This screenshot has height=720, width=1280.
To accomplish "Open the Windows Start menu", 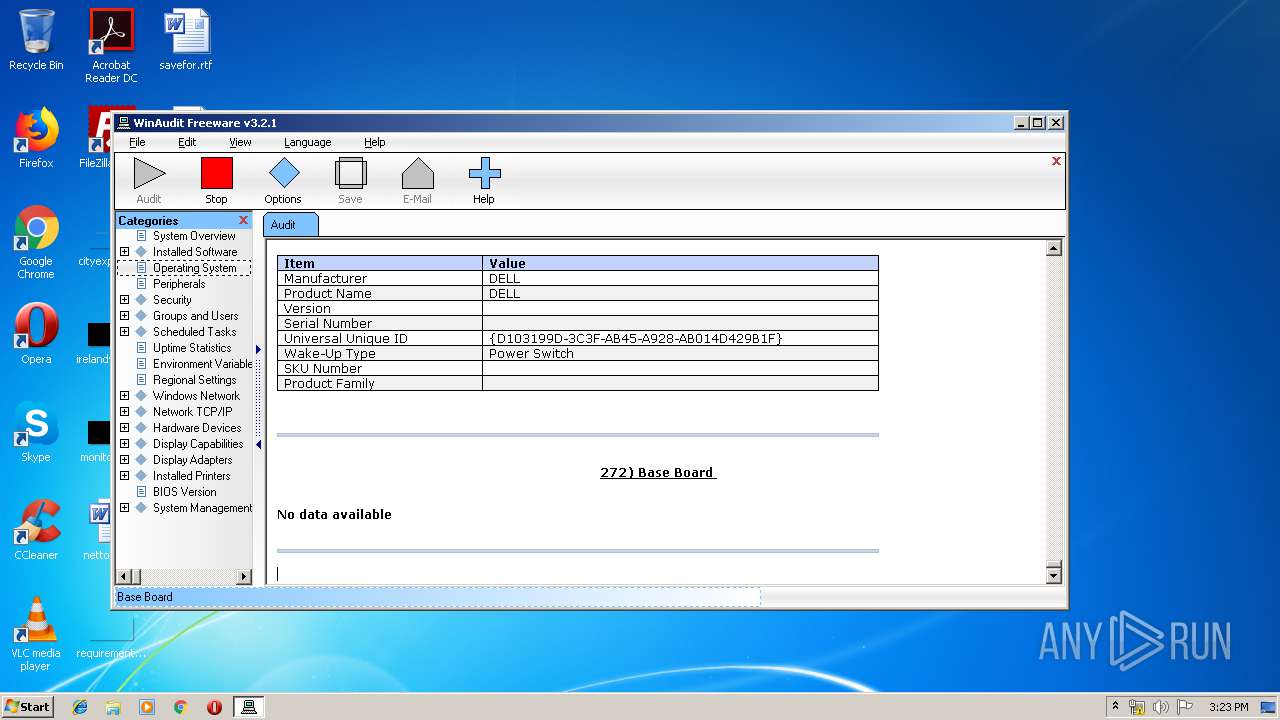I will 27,706.
